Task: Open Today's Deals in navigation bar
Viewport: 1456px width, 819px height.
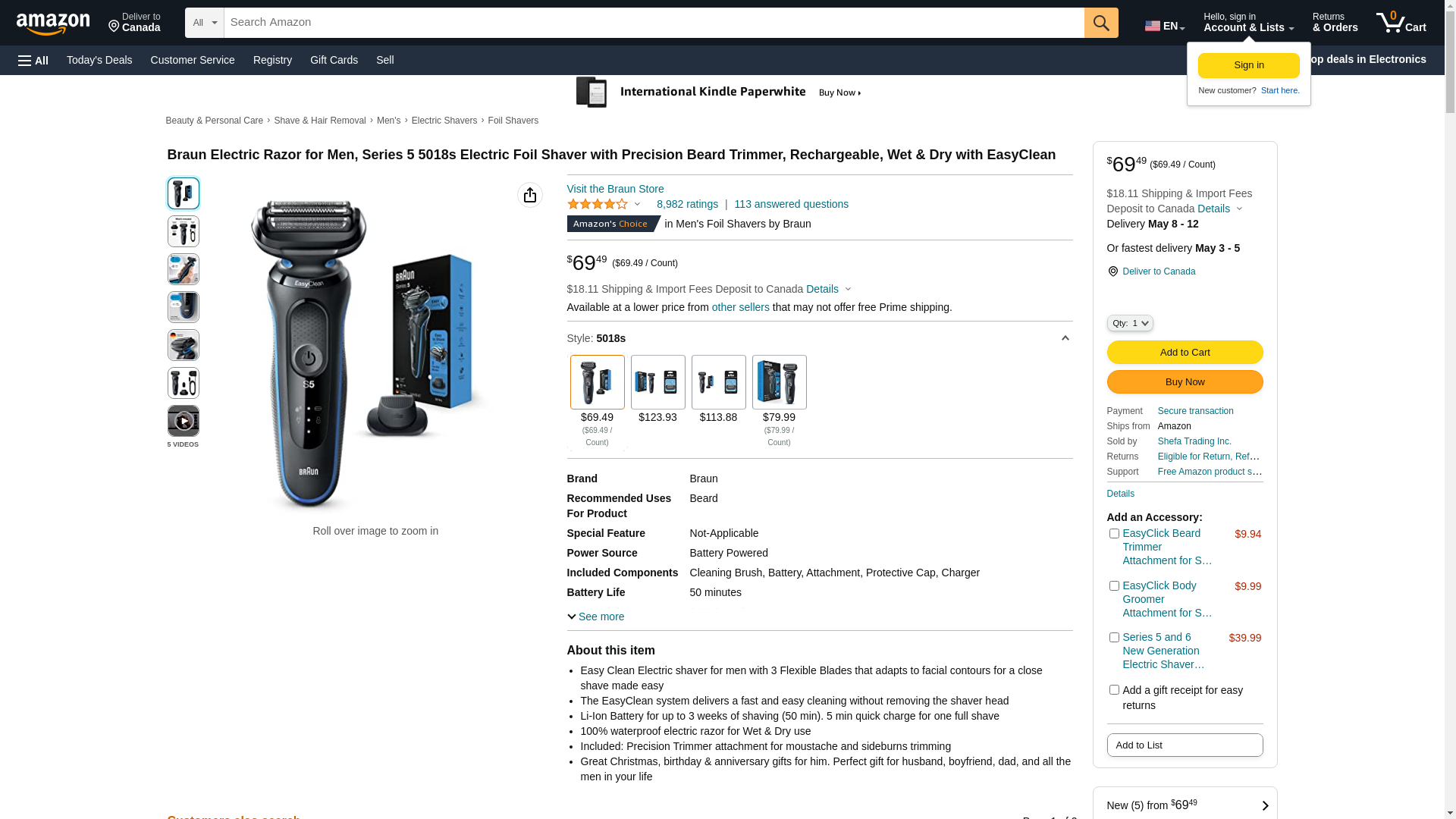Action: [99, 60]
